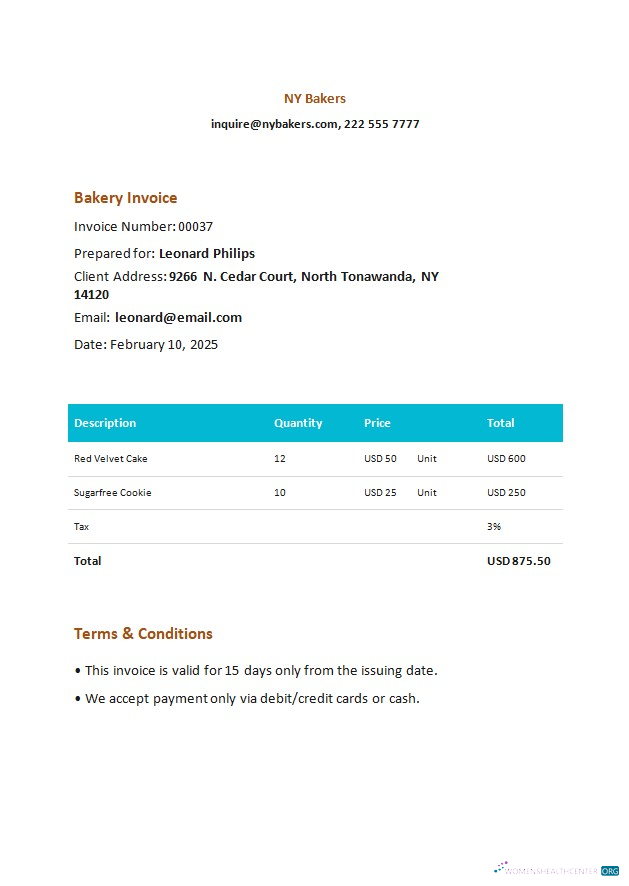The height and width of the screenshot is (886, 629).
Task: Click the 15 days validity bullet
Action: pyautogui.click(x=256, y=671)
